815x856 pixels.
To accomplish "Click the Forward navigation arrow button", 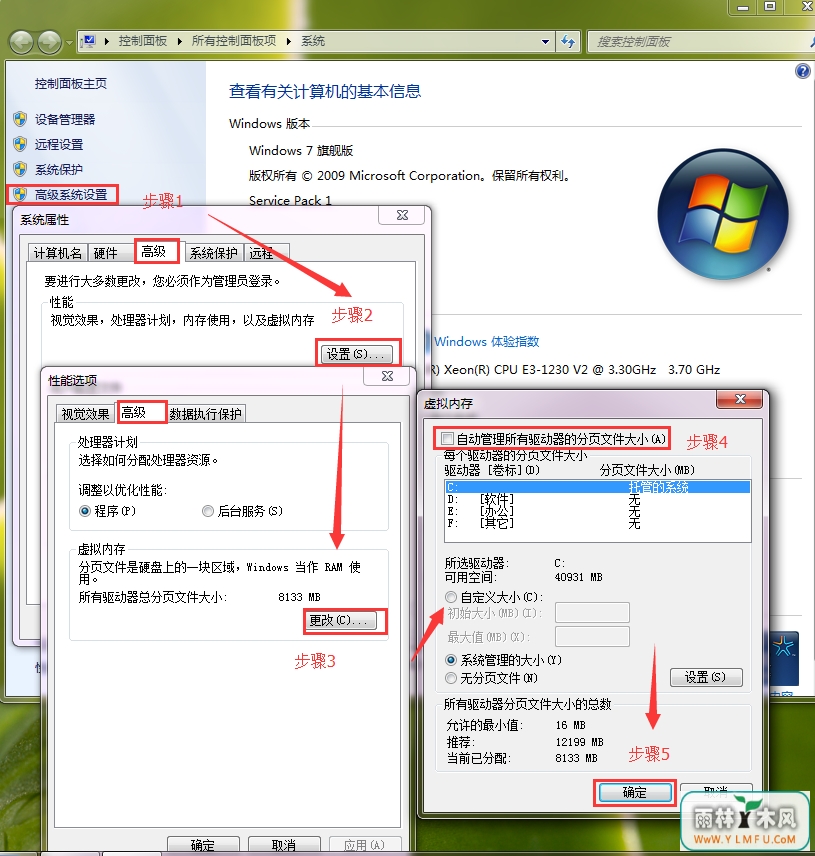I will click(49, 42).
